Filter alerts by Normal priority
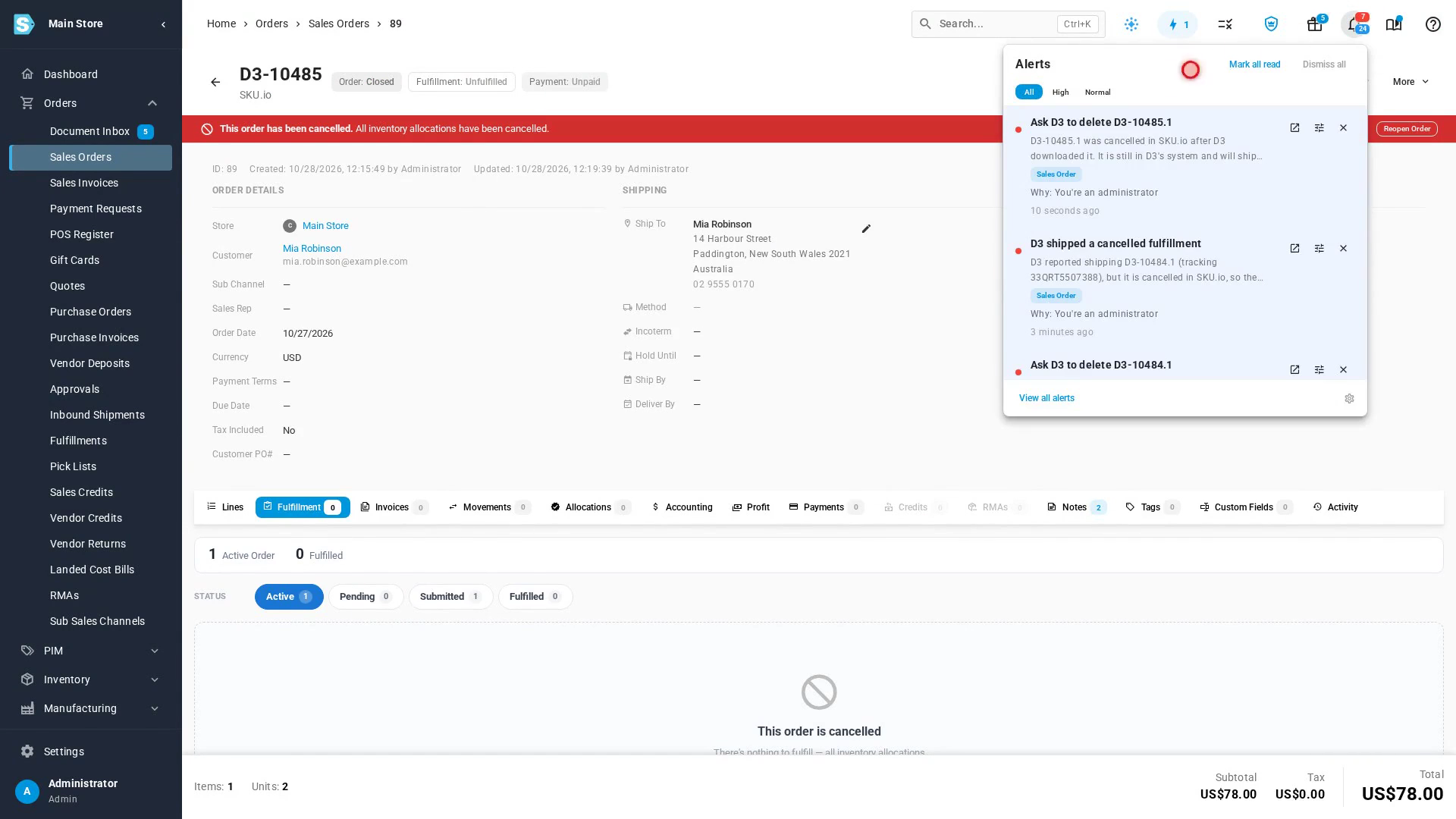The image size is (1456, 819). pyautogui.click(x=1097, y=92)
